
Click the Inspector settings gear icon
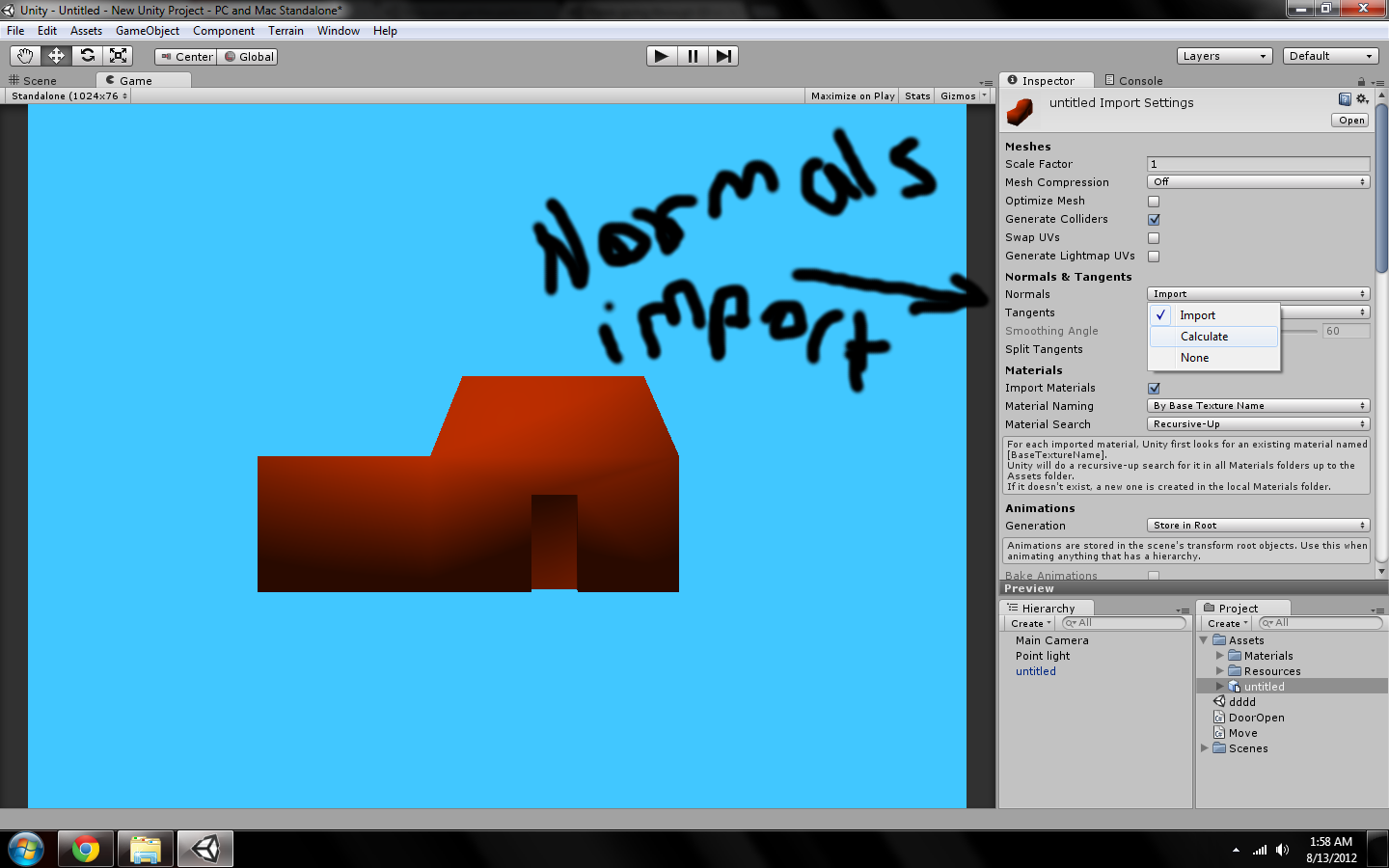(x=1362, y=99)
